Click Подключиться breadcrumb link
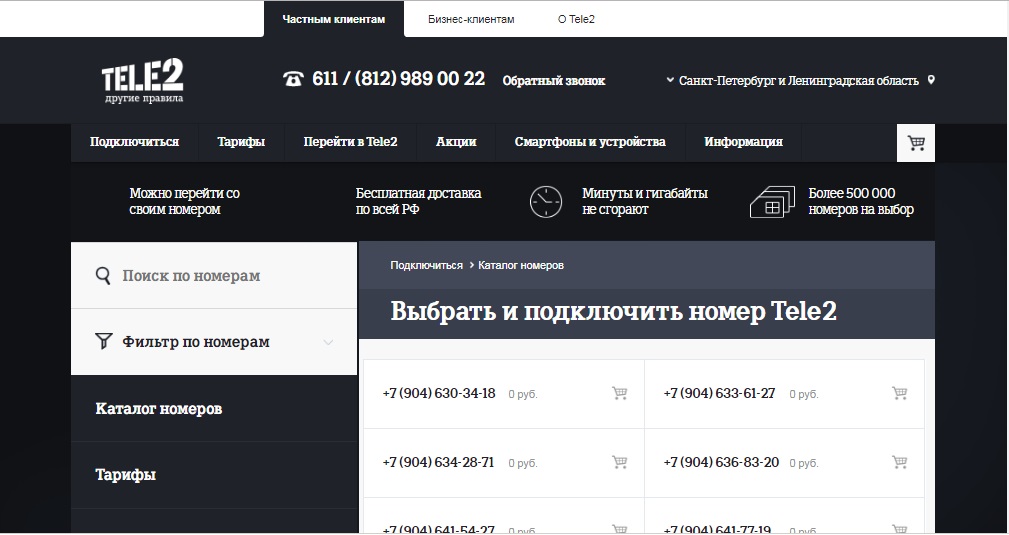Screen dimensions: 1009x535 tap(426, 265)
